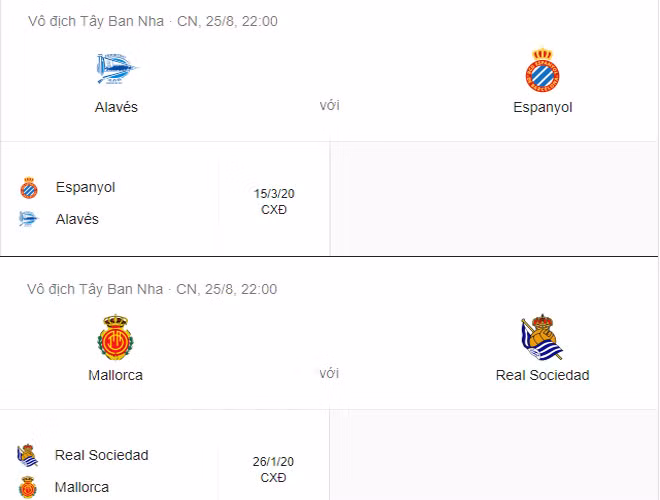Open the Espanyol team name in match header
660x500 pixels.
(x=542, y=107)
